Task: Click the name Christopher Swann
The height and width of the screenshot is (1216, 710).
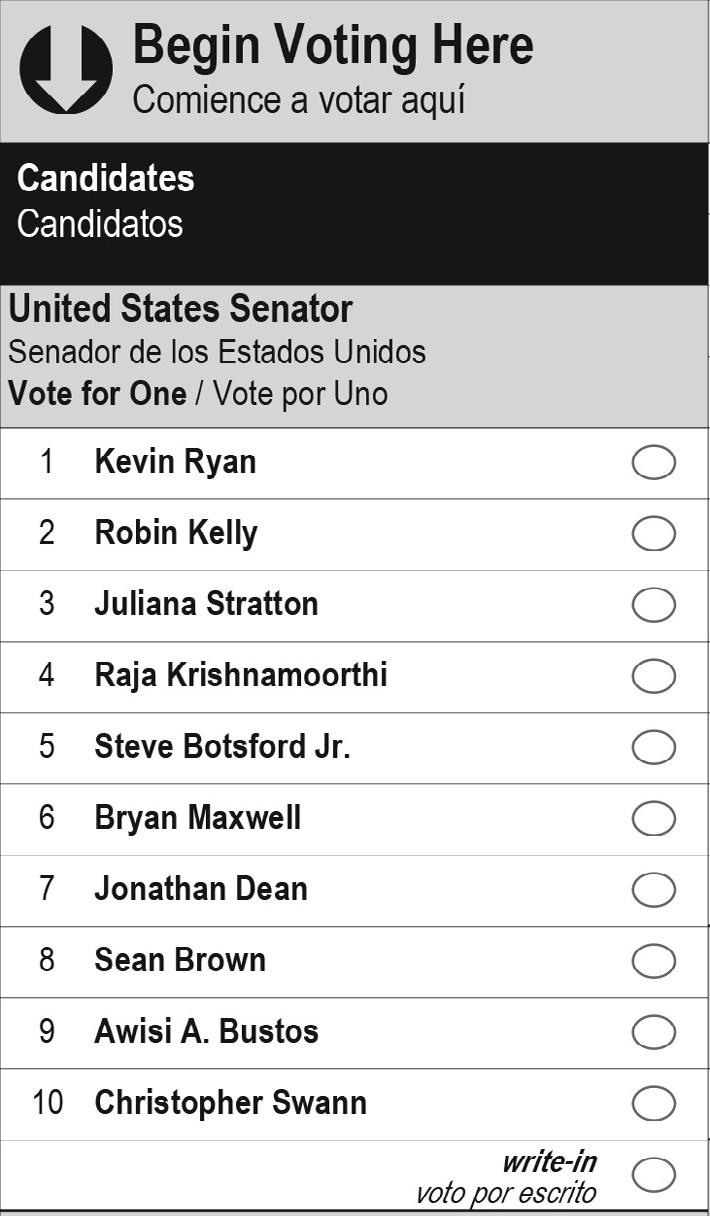Action: (230, 1103)
